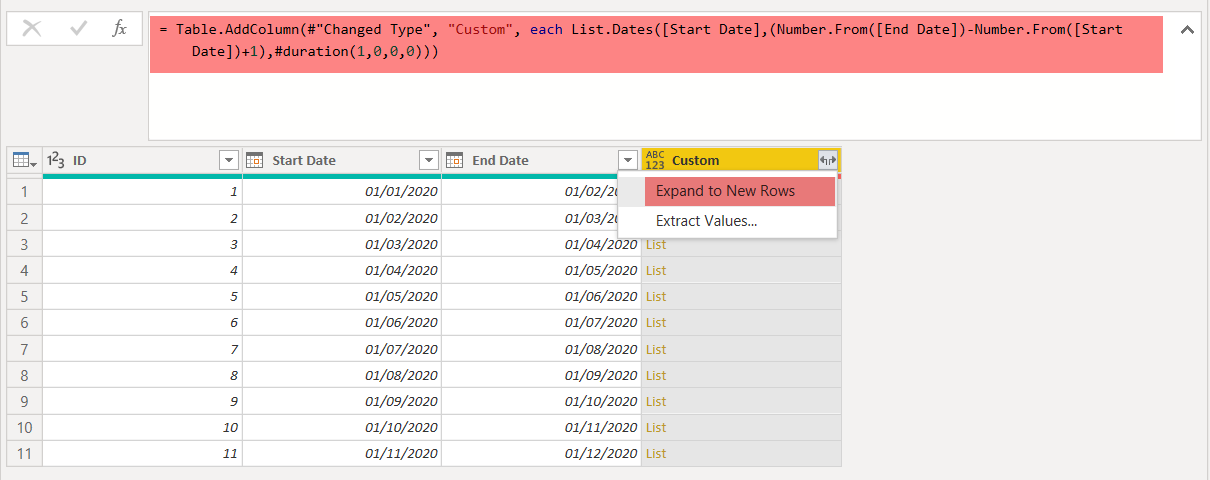Click Start Date cell 01/06/2020

pyautogui.click(x=342, y=322)
